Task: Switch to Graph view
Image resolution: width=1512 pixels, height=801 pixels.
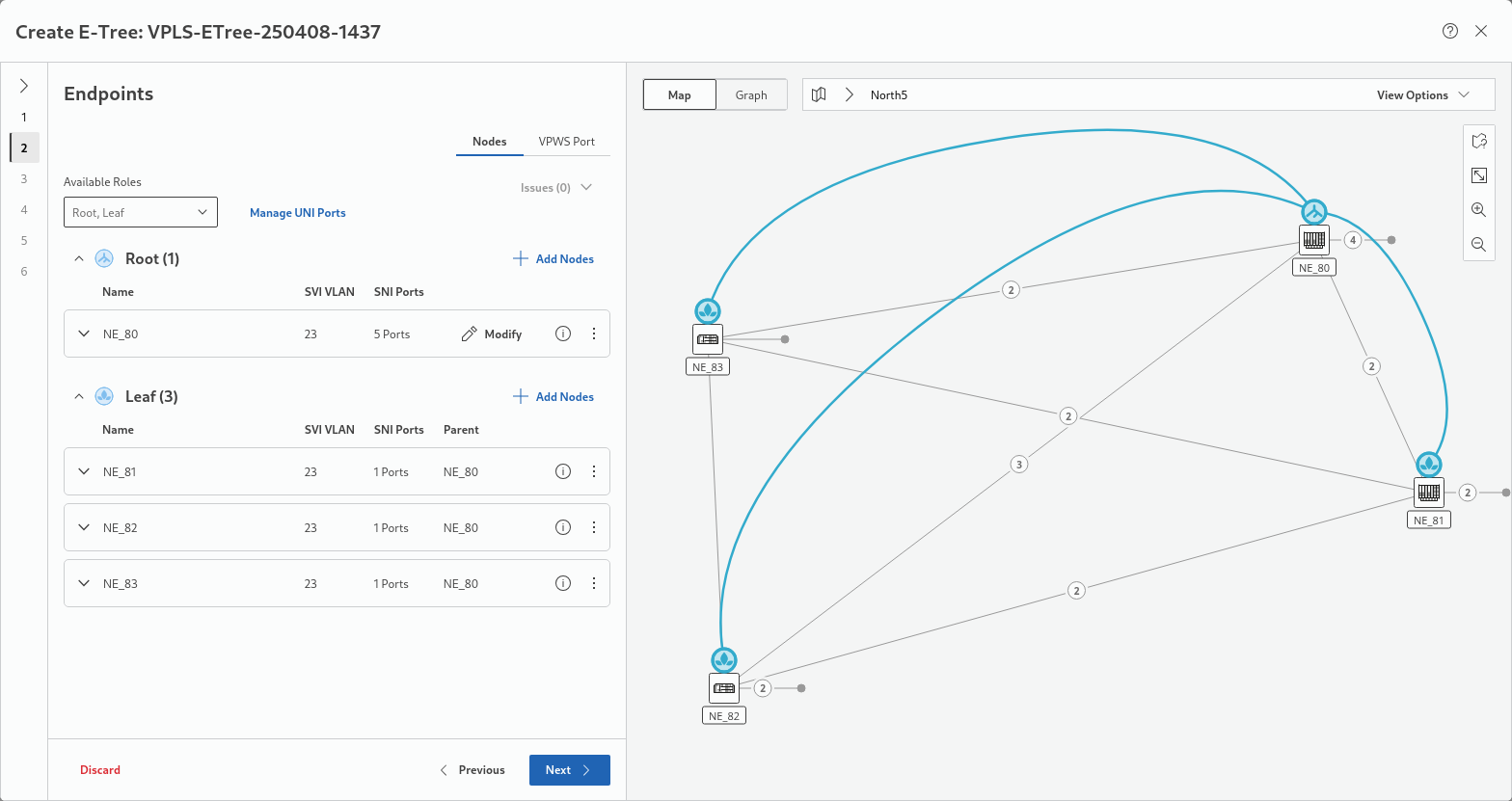Action: pos(751,94)
